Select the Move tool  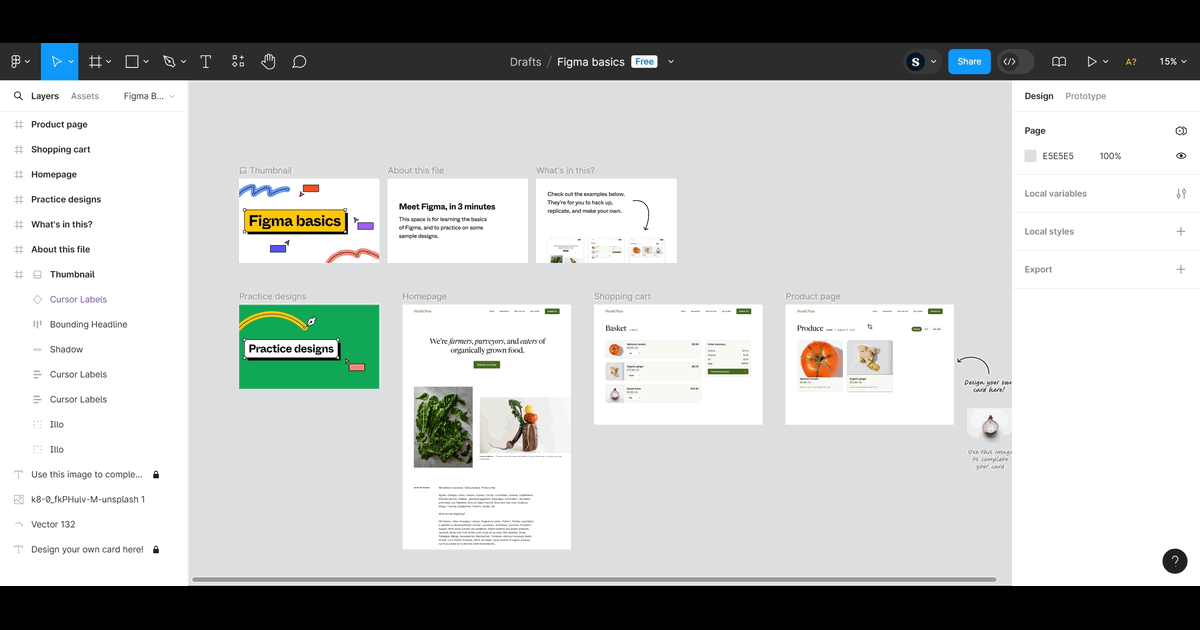pos(56,61)
